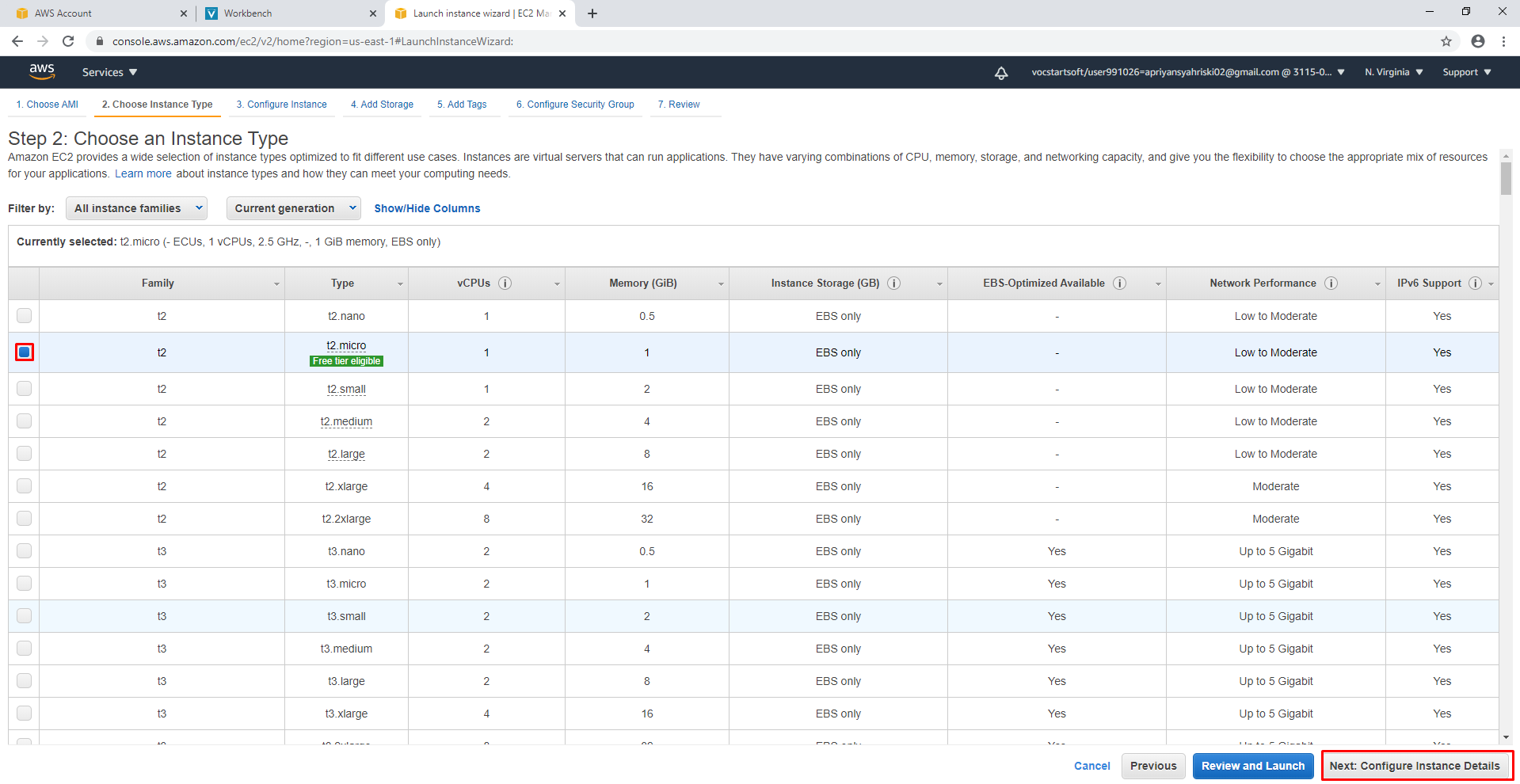Viewport: 1520px width, 784px height.
Task: Click the EBS-Optimized Available info icon
Action: (x=1119, y=284)
